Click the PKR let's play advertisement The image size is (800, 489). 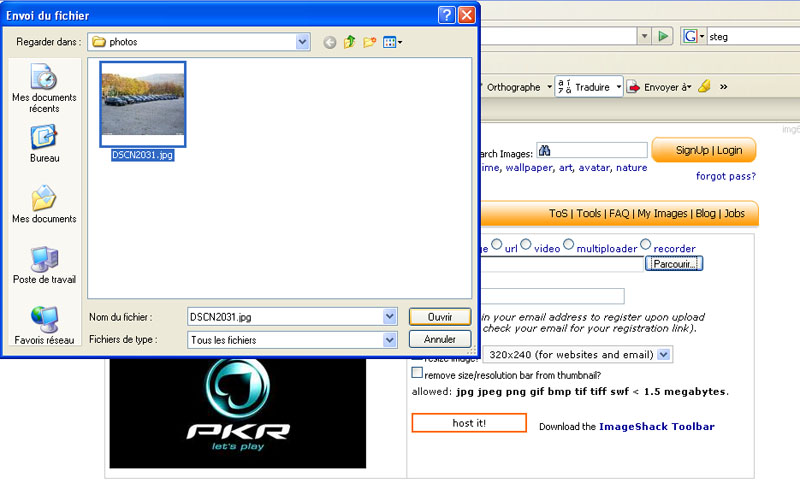238,412
